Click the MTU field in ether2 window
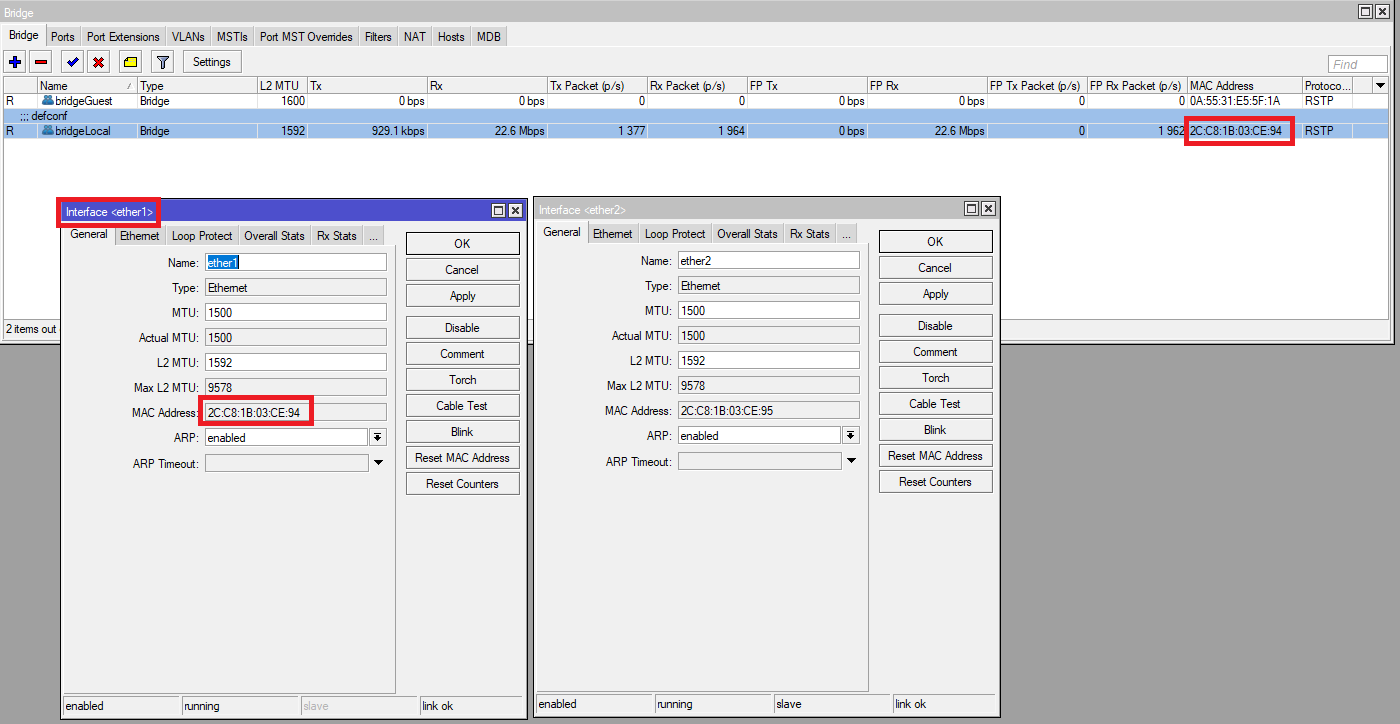 (768, 310)
